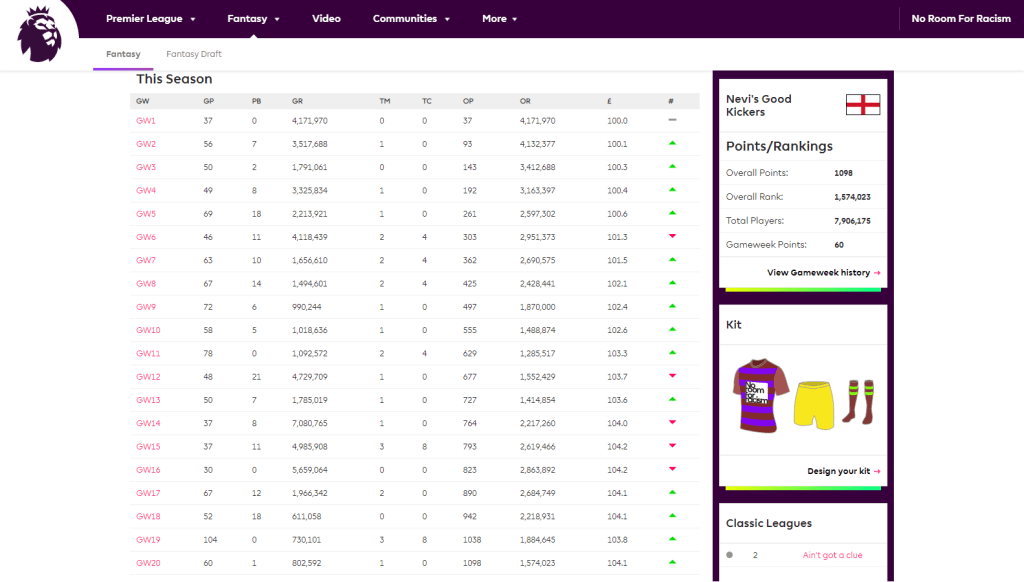Open the Video menu item
The width and height of the screenshot is (1024, 582).
[x=326, y=19]
